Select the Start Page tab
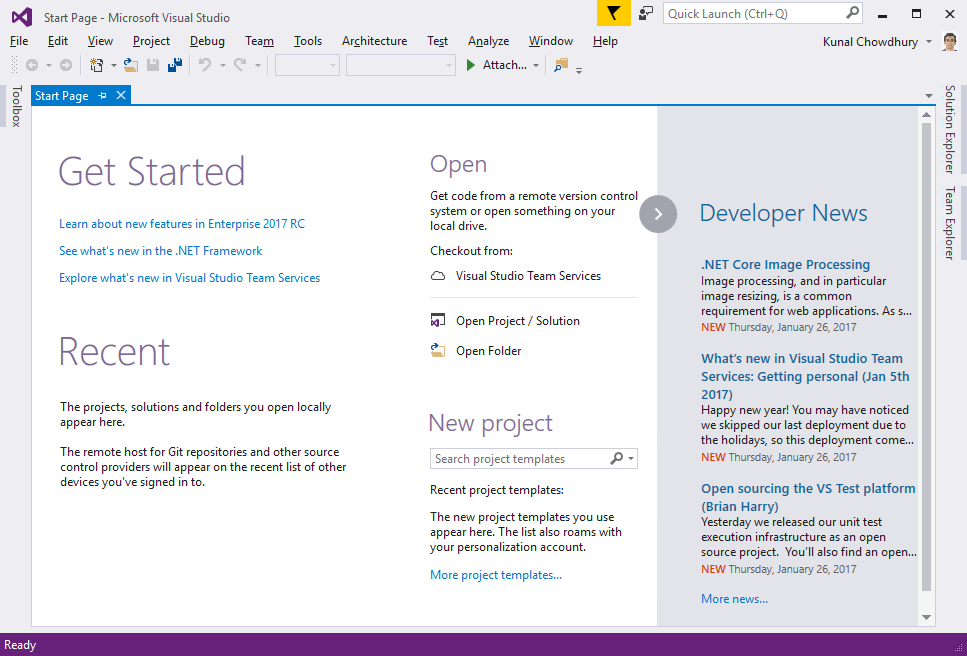 62,96
